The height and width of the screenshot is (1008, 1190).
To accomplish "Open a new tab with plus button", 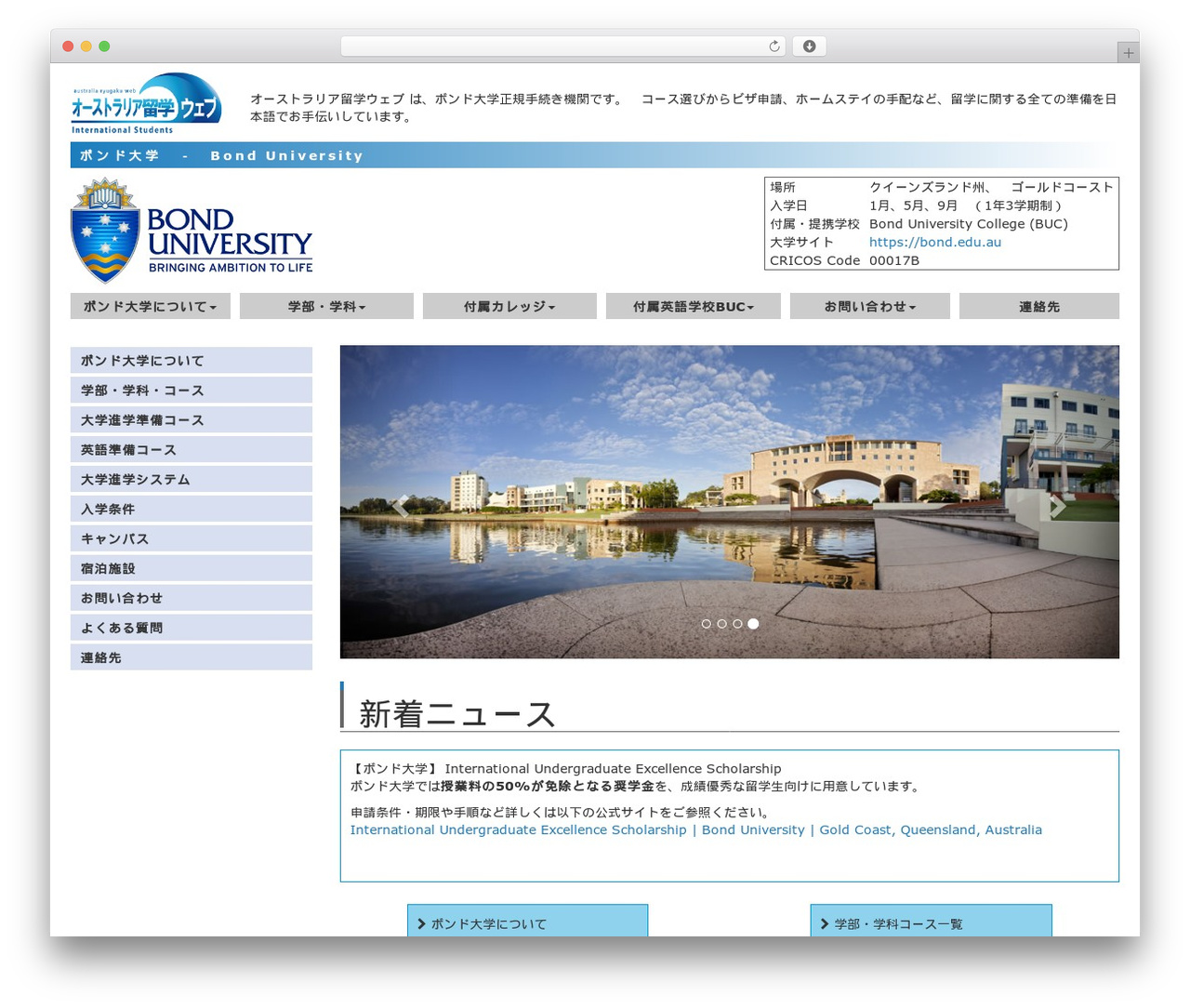I will [1129, 53].
